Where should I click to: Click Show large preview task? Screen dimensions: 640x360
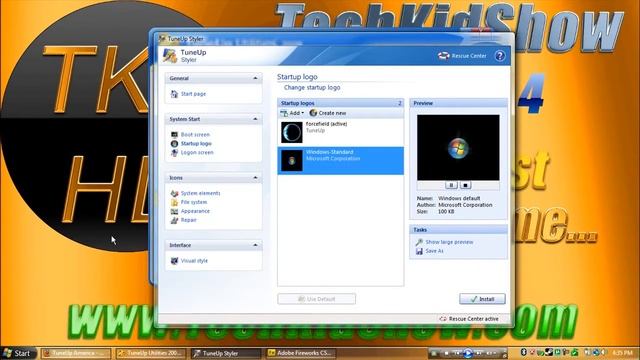449,242
